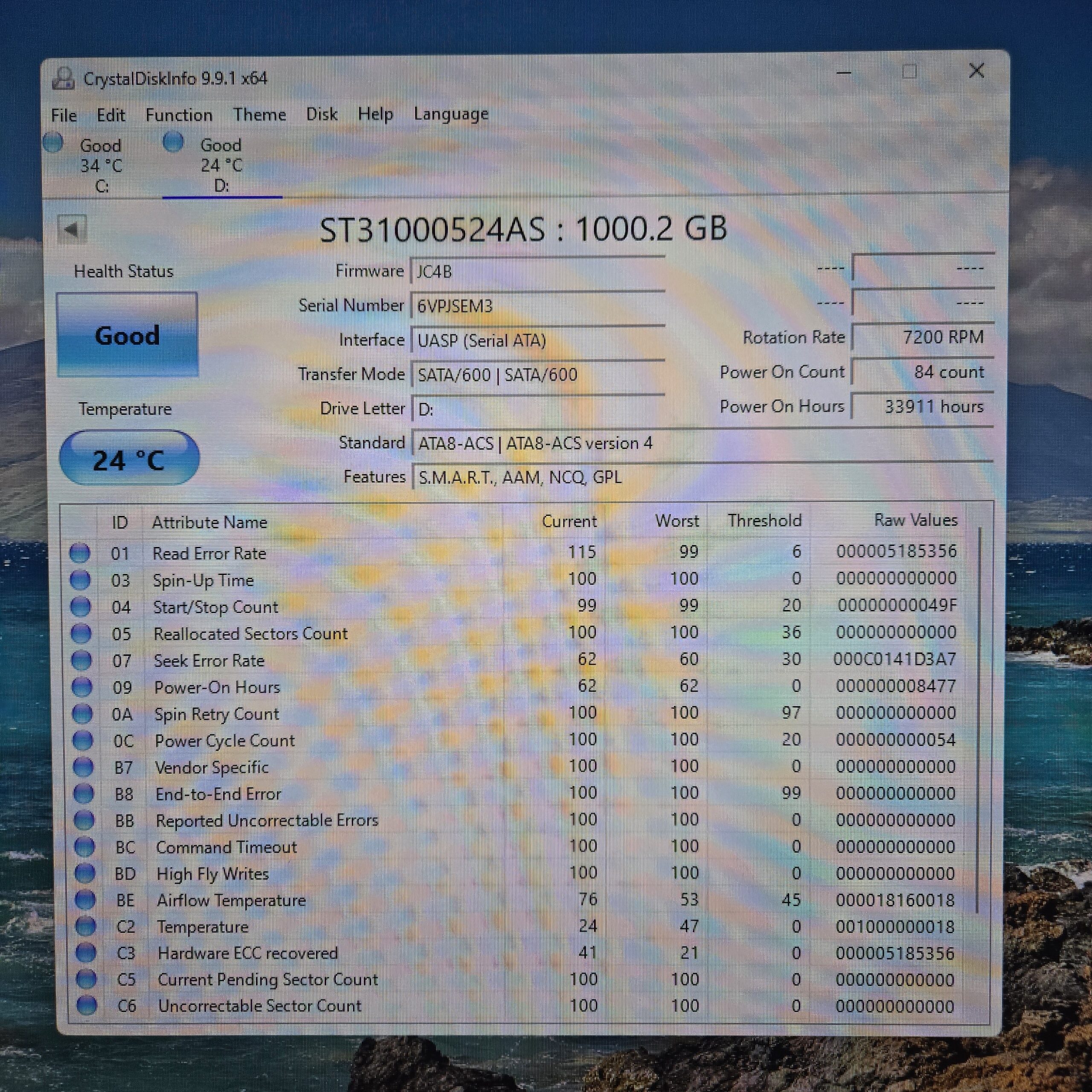This screenshot has width=1092, height=1092.
Task: Click the status icon for Vendor Specific
Action: (x=83, y=767)
